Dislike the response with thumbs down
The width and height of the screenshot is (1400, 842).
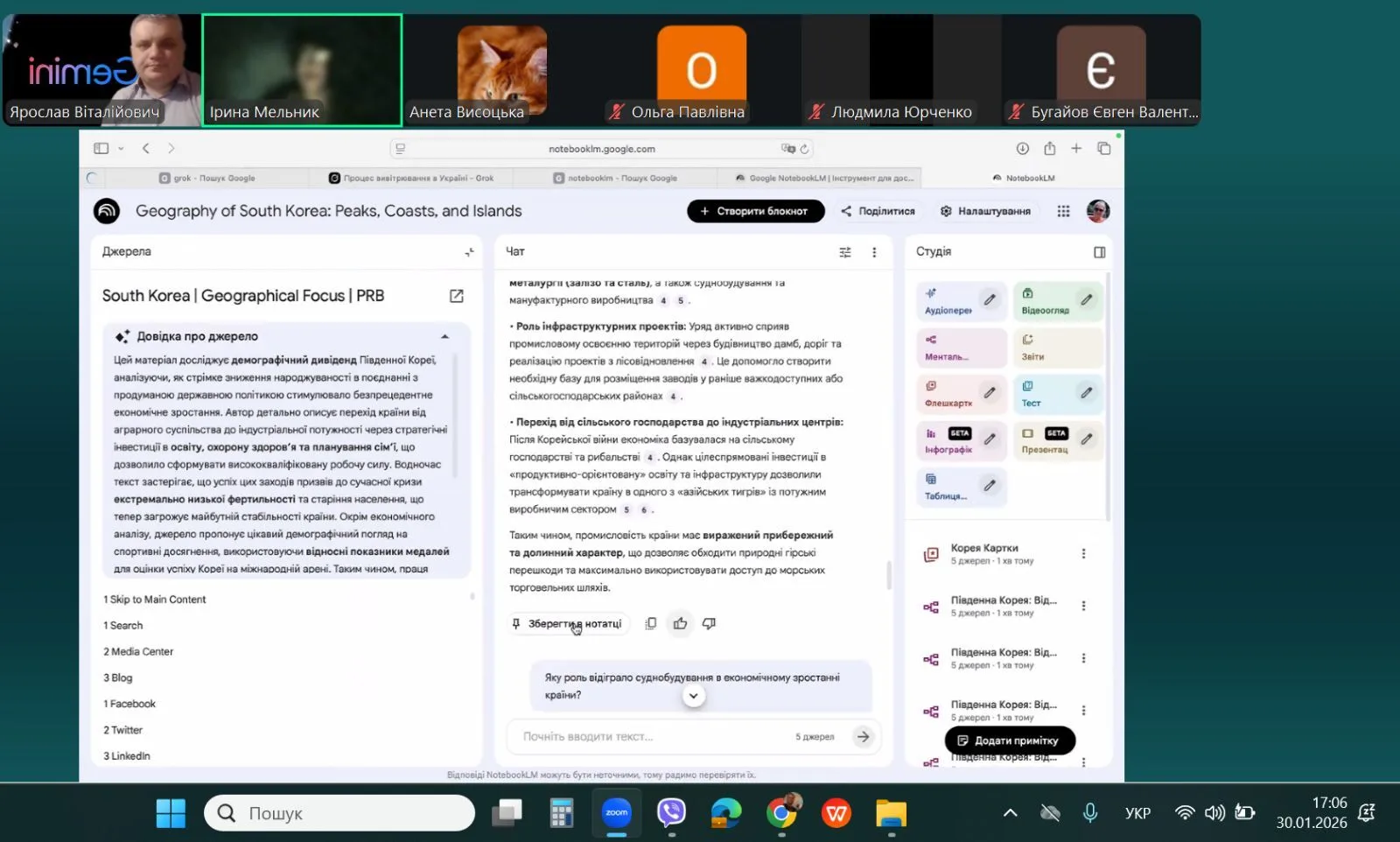coord(709,624)
